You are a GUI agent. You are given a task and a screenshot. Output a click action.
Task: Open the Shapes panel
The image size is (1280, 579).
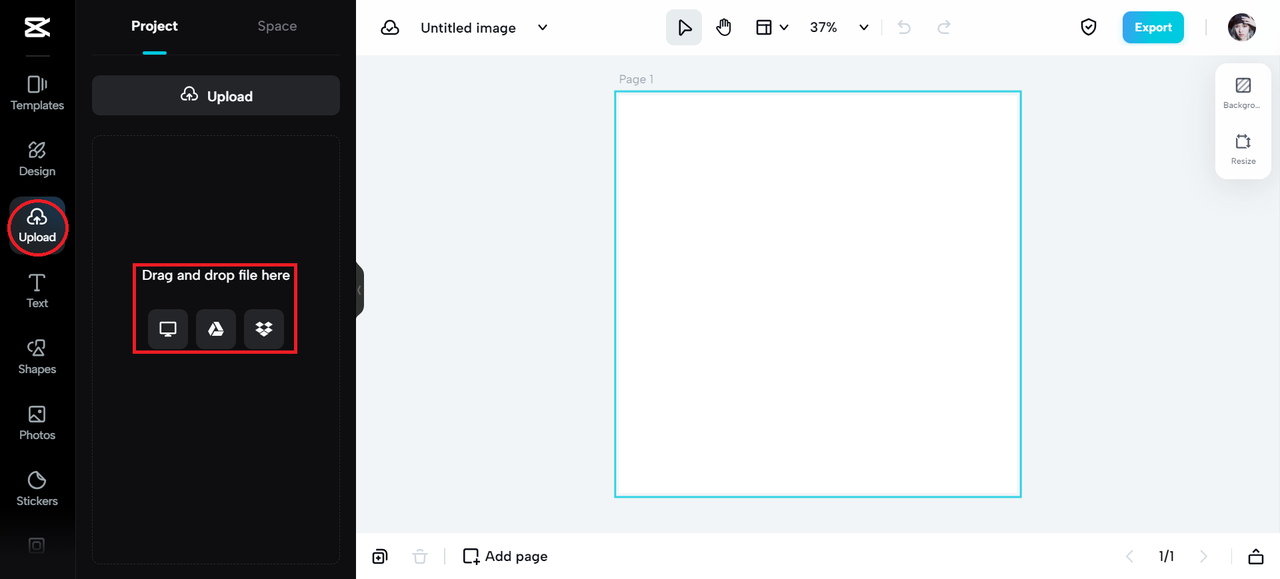tap(37, 357)
